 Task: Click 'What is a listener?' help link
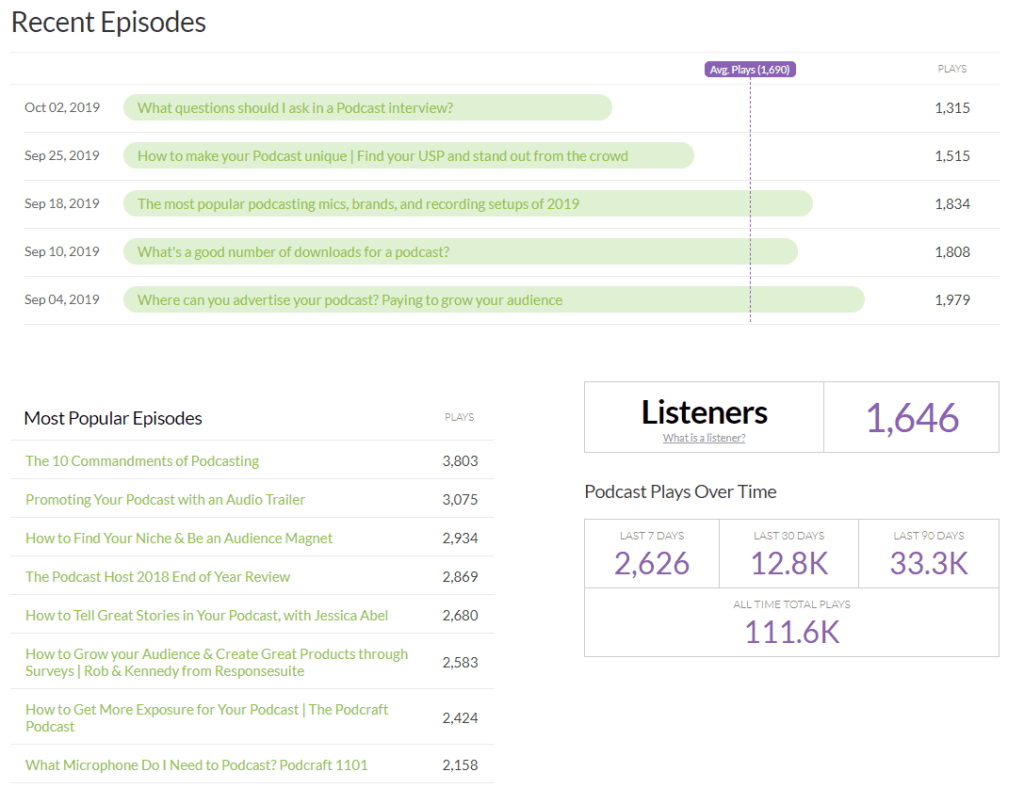tap(703, 438)
